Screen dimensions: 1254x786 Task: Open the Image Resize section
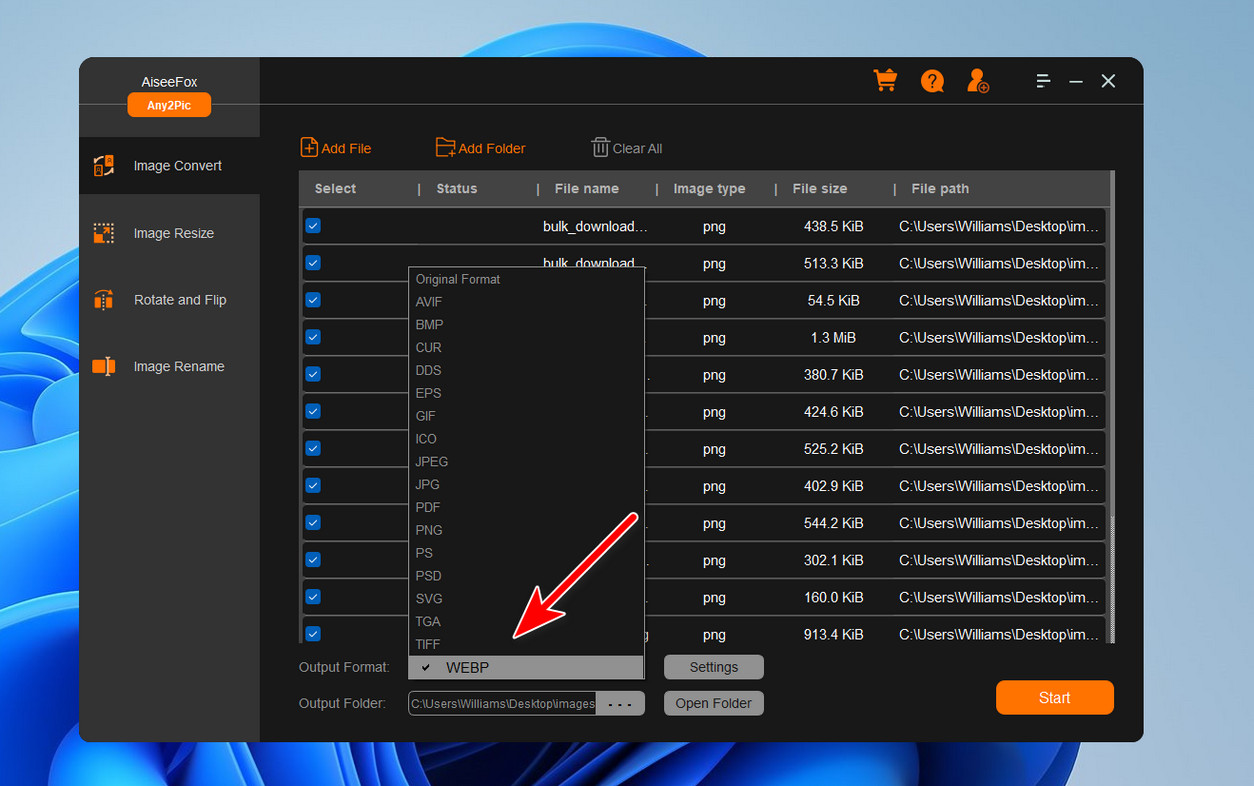[169, 233]
